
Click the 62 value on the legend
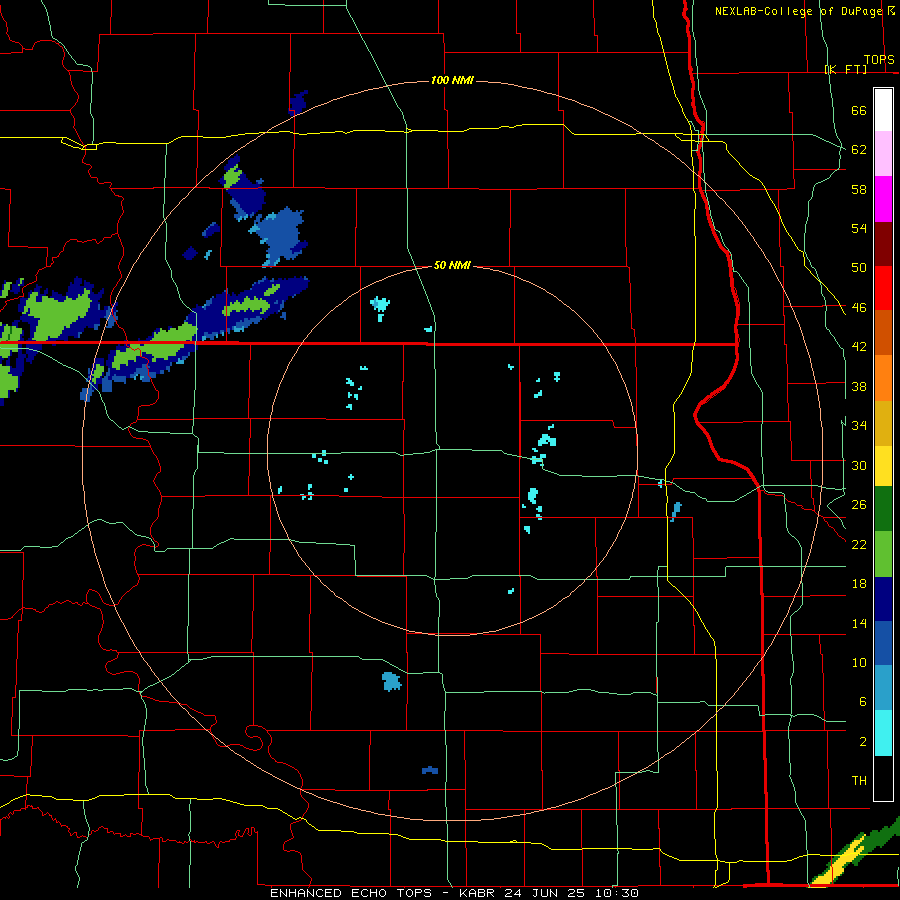(x=859, y=150)
